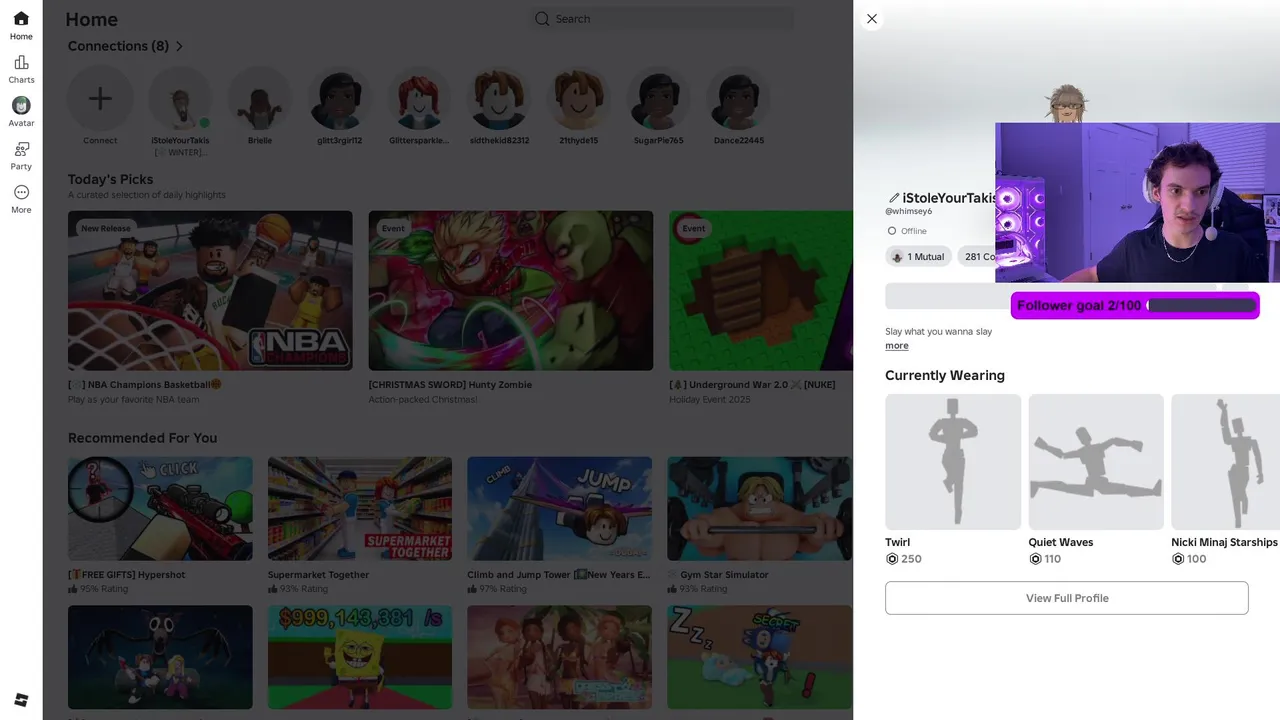Click the 1 Mutual pill button

tap(918, 257)
